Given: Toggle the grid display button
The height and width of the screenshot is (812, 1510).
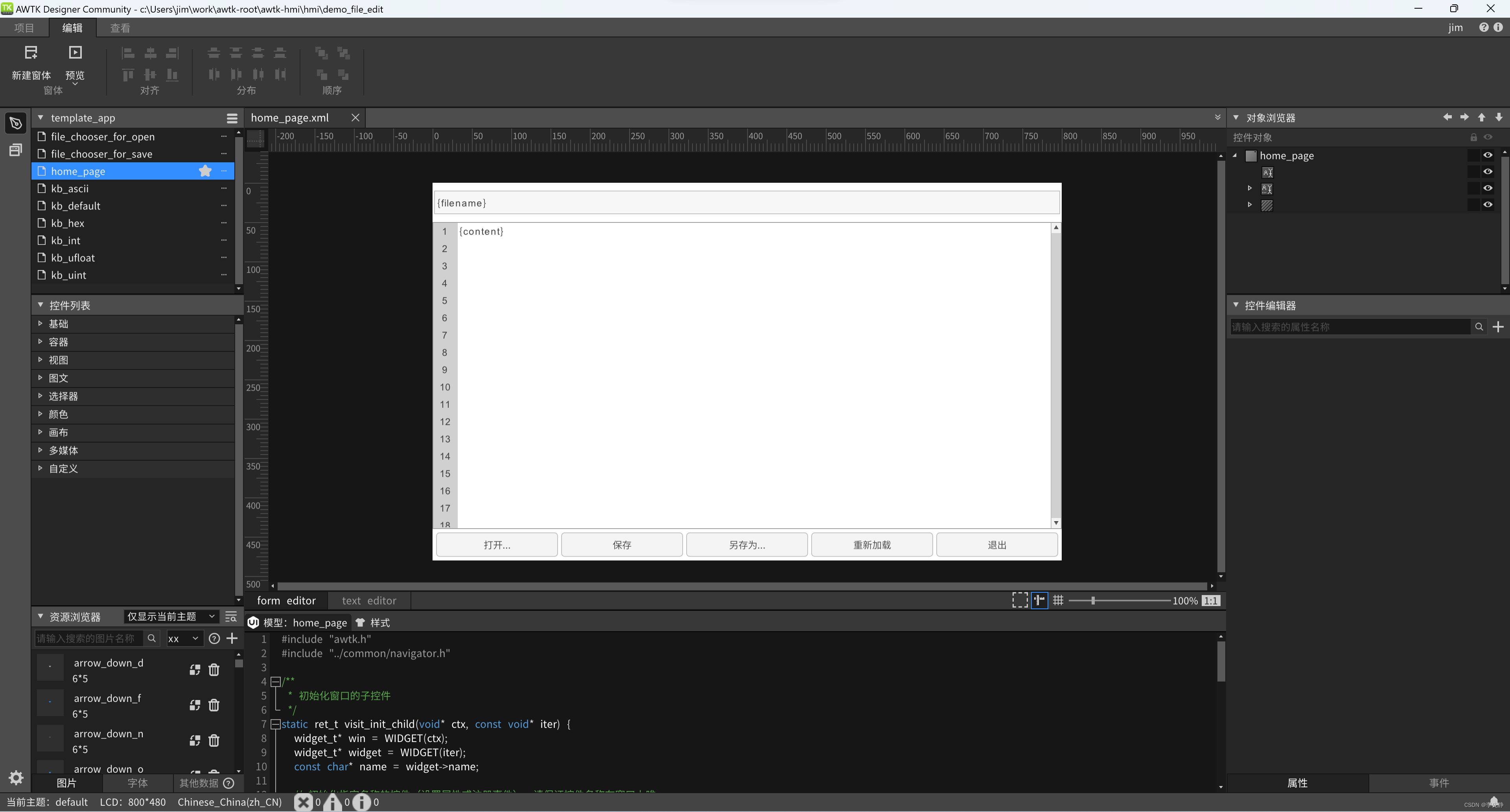Looking at the screenshot, I should (x=1058, y=601).
